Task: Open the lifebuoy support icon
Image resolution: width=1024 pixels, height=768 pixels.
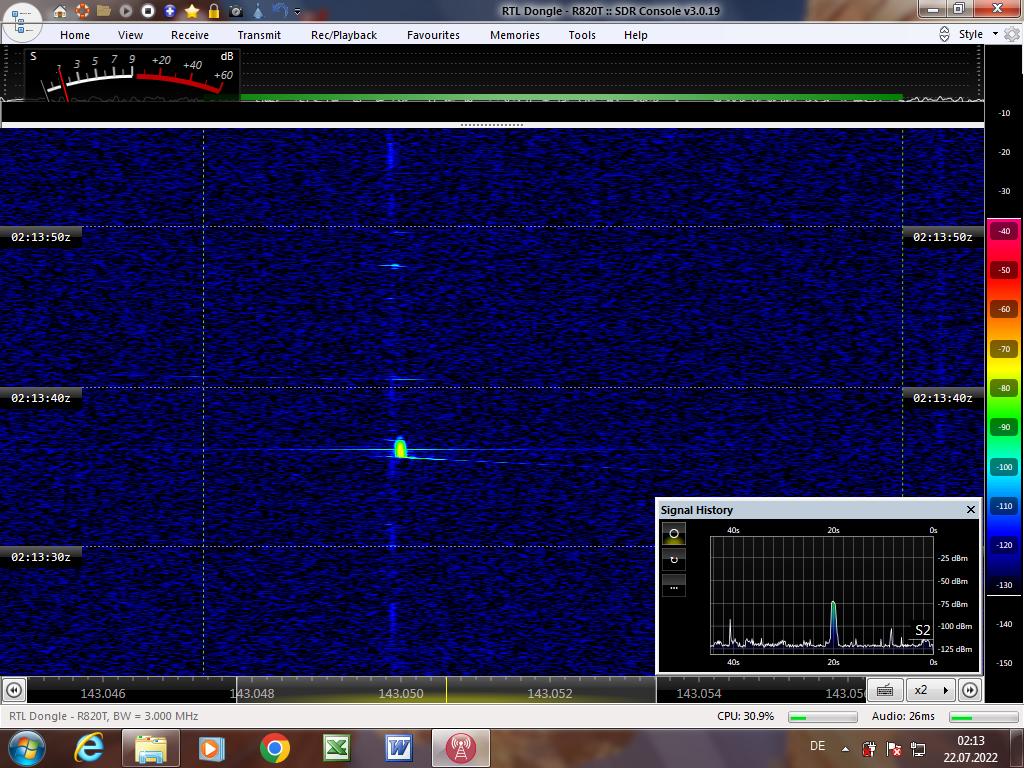Action: [x=82, y=11]
